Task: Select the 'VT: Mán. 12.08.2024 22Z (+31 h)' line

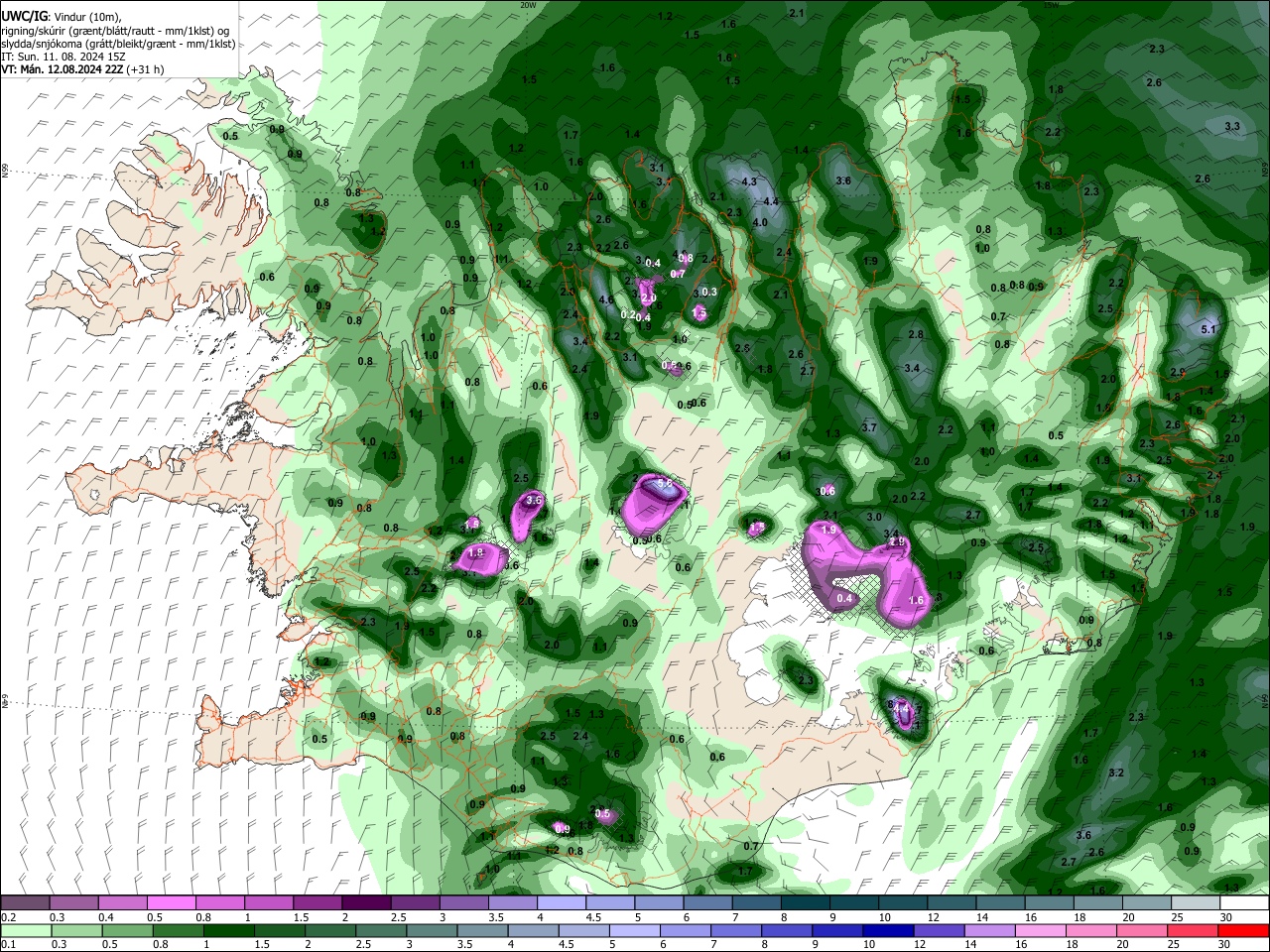Action: [x=82, y=69]
